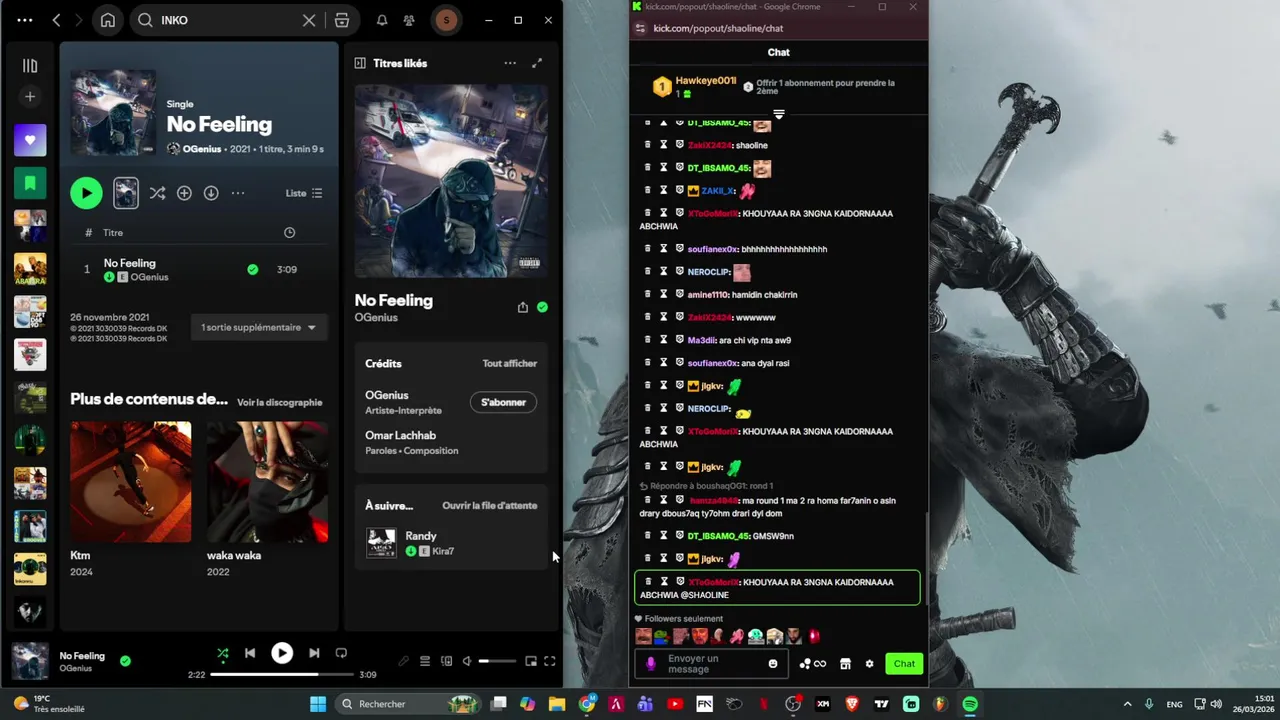Open Liked Songs purple heart in sidebar
The image size is (1280, 720).
coord(30,140)
